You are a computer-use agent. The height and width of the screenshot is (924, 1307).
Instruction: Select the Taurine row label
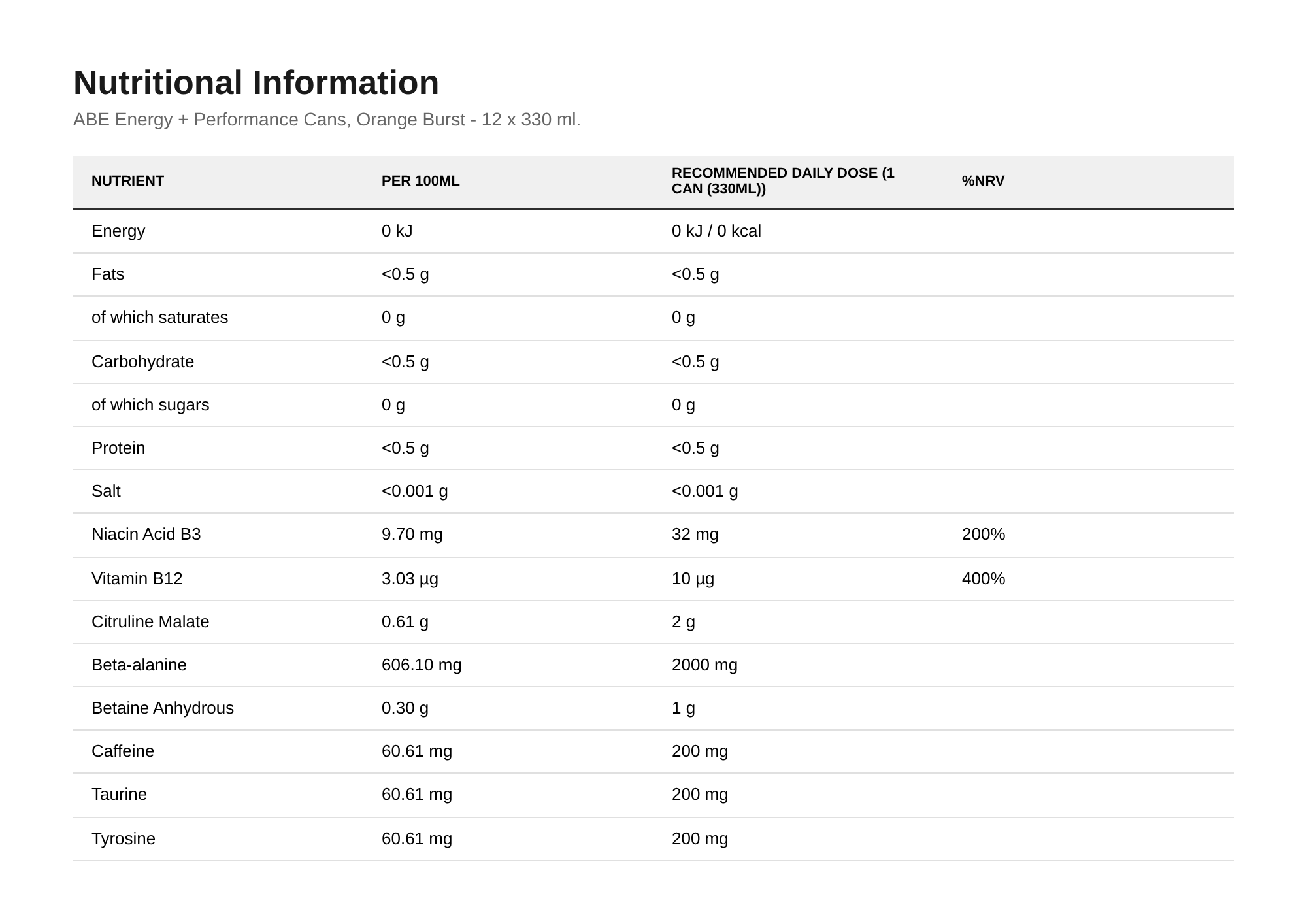119,795
